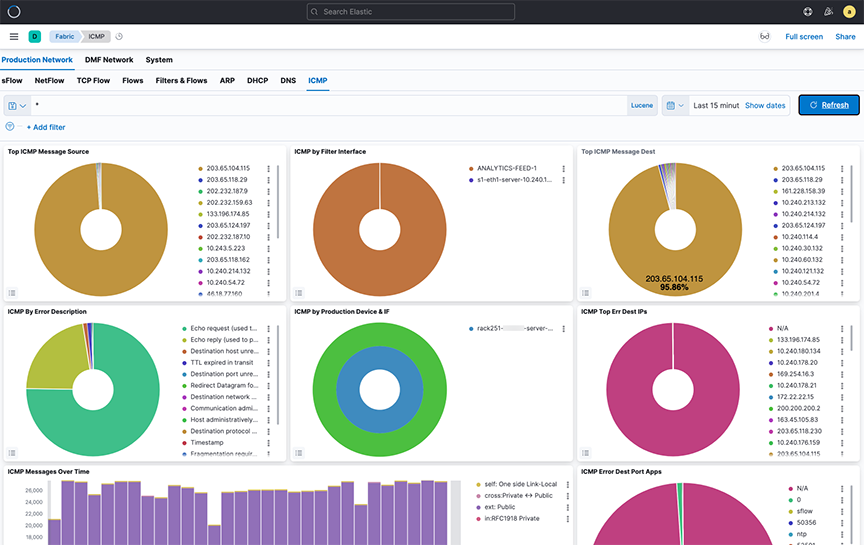Toggle legend icon in ICMP by Production Device panel
Screen dimensions: 864x545
(299, 452)
